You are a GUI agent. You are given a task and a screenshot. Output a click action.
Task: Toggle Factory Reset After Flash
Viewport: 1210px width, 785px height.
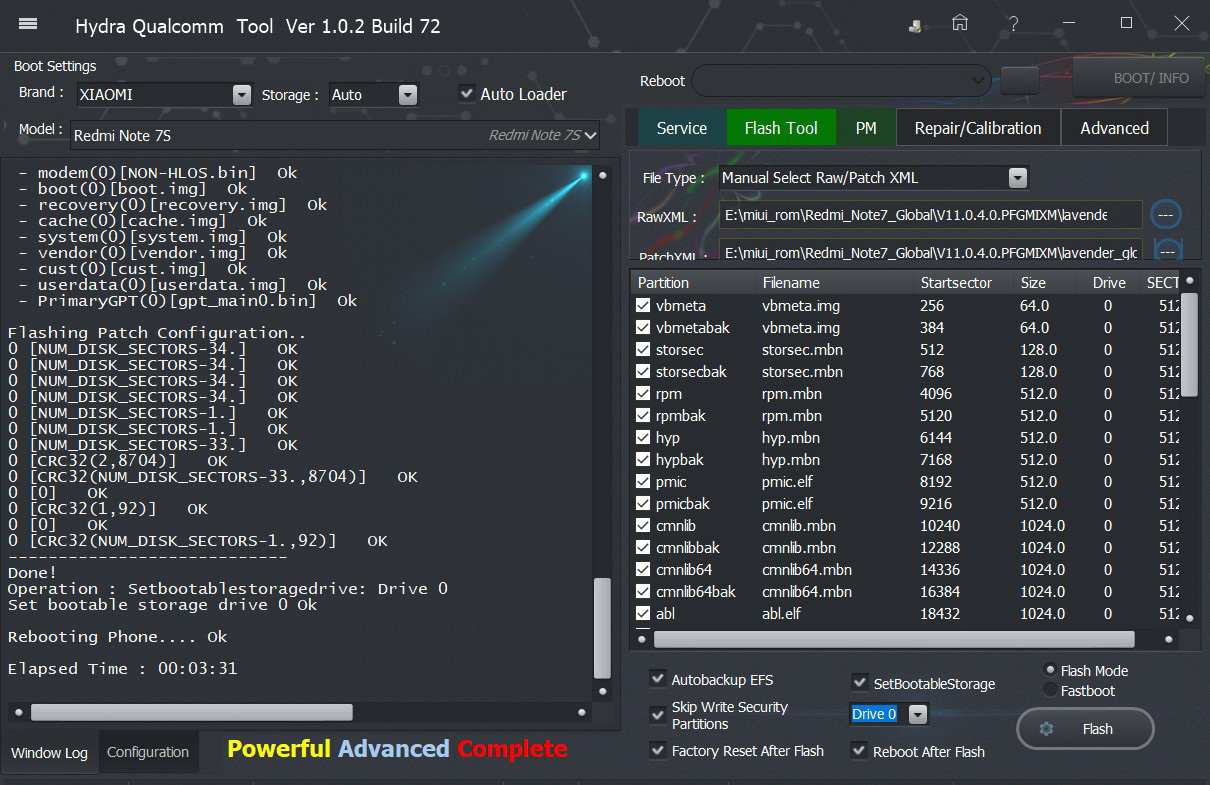click(657, 750)
